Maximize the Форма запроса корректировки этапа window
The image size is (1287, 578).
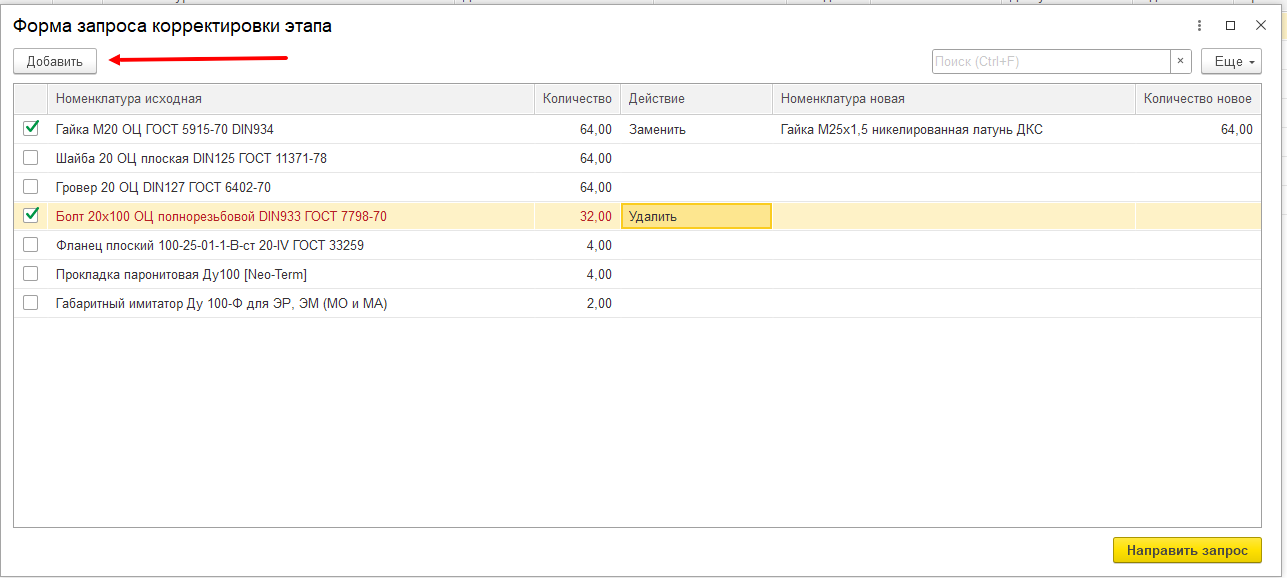pos(1230,26)
